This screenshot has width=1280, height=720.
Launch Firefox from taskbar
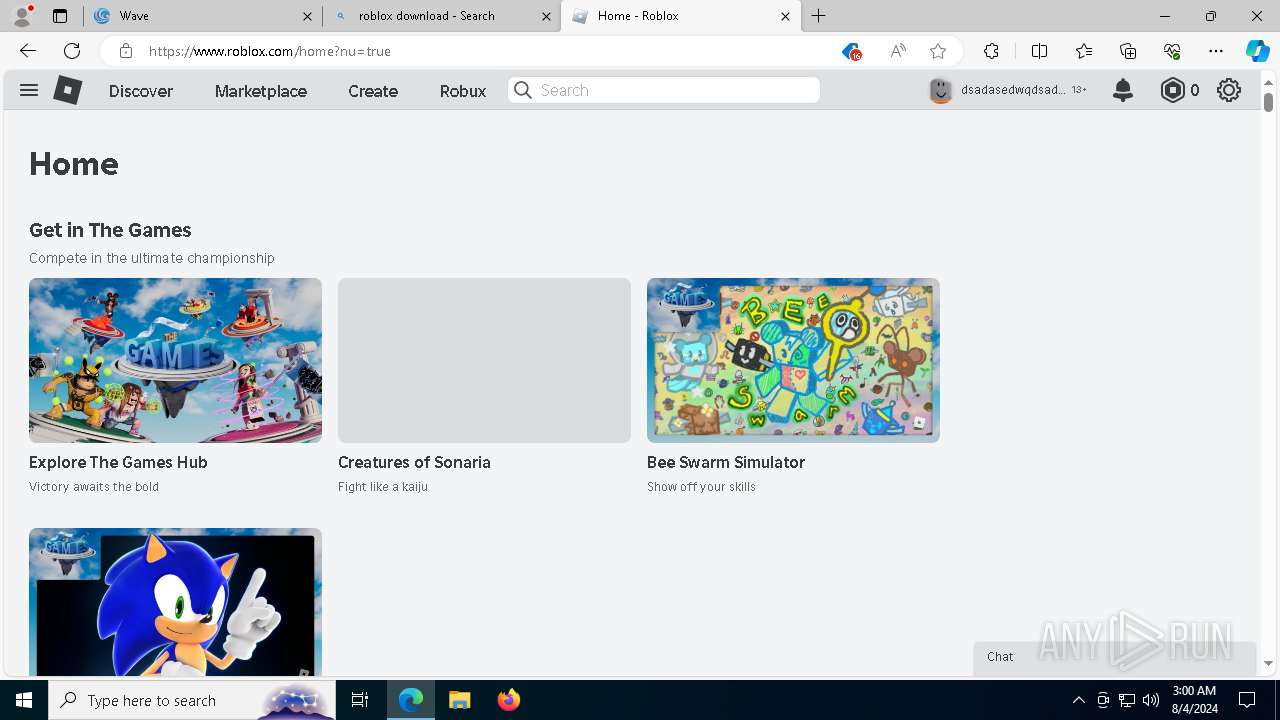pyautogui.click(x=509, y=700)
